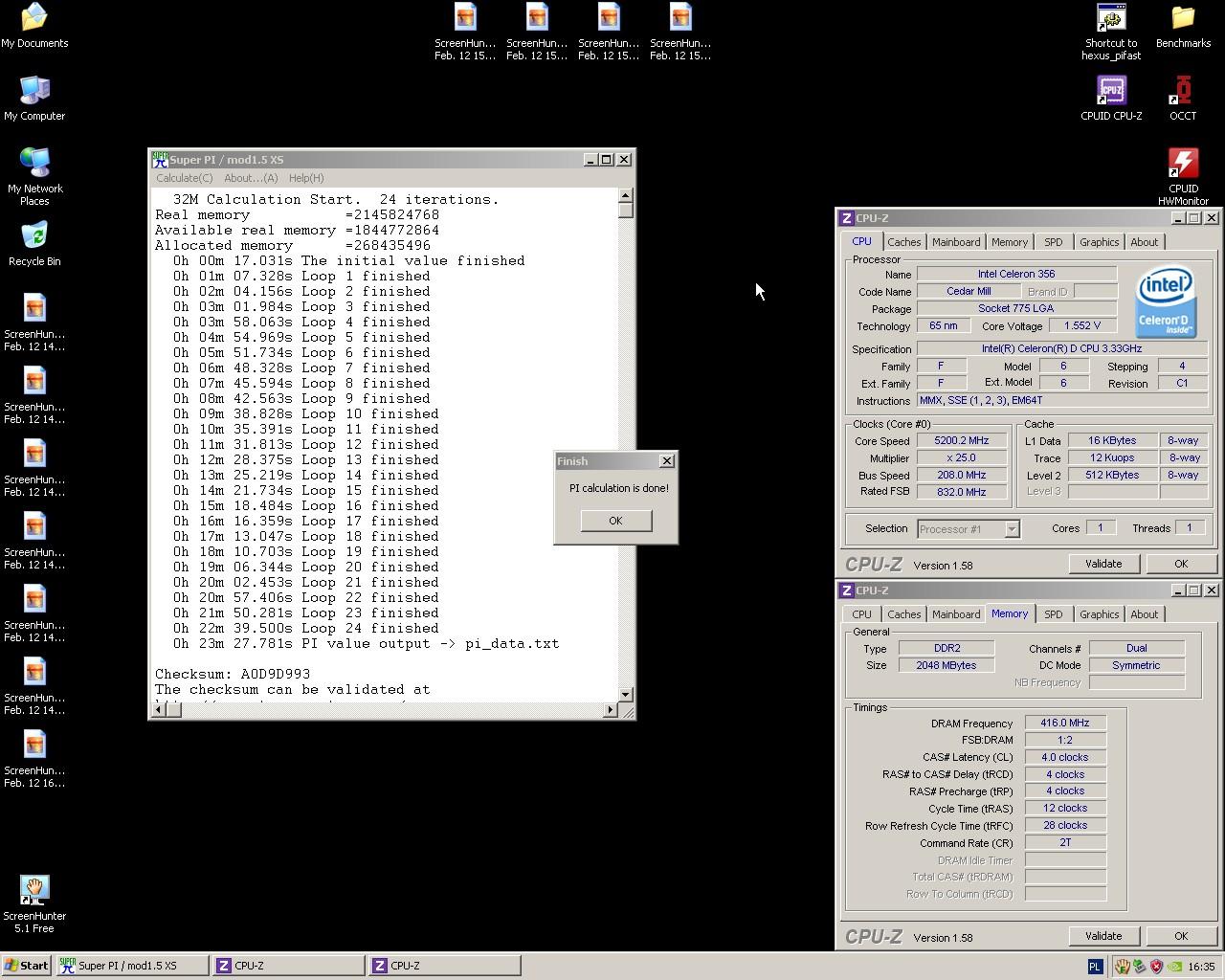The width and height of the screenshot is (1225, 980).
Task: Open Memory tab in the processor CPU-Z window
Action: pyautogui.click(x=1010, y=242)
